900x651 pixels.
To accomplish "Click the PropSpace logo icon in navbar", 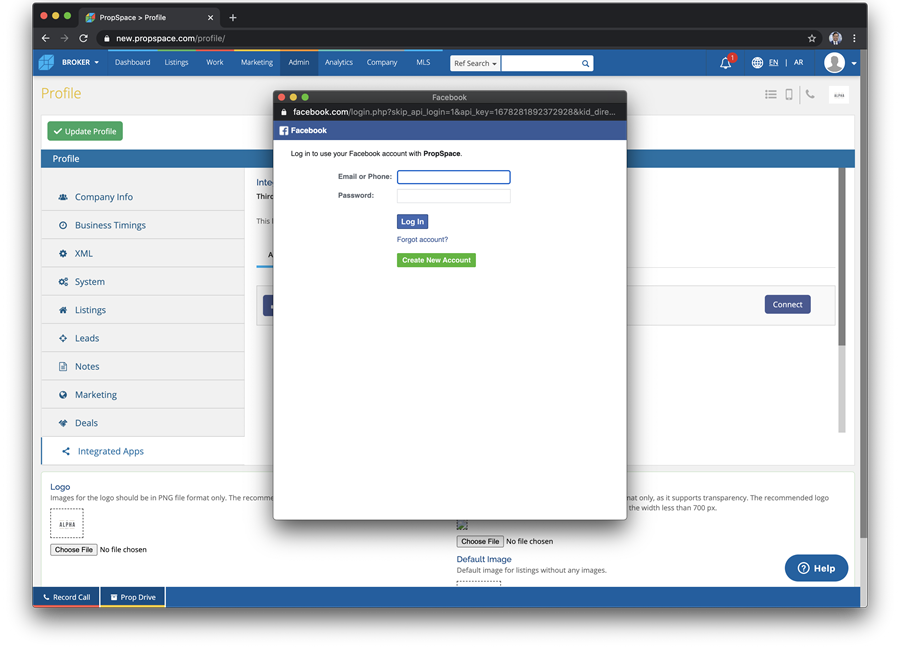I will click(46, 62).
